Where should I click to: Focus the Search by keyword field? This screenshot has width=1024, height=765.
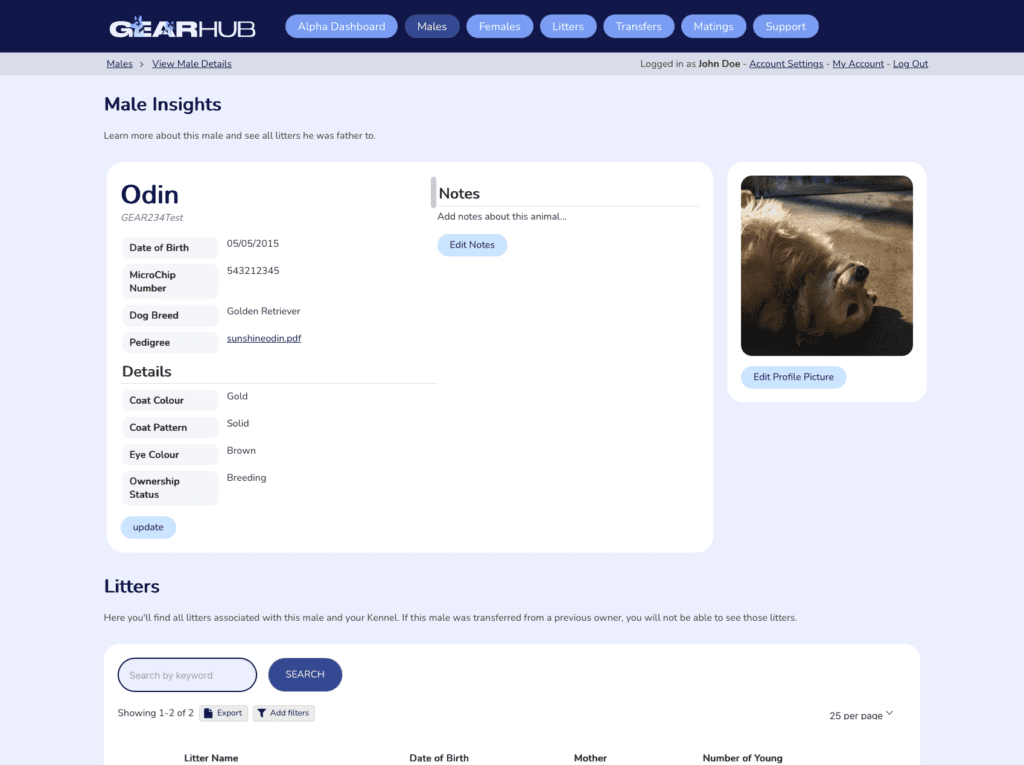pyautogui.click(x=187, y=675)
